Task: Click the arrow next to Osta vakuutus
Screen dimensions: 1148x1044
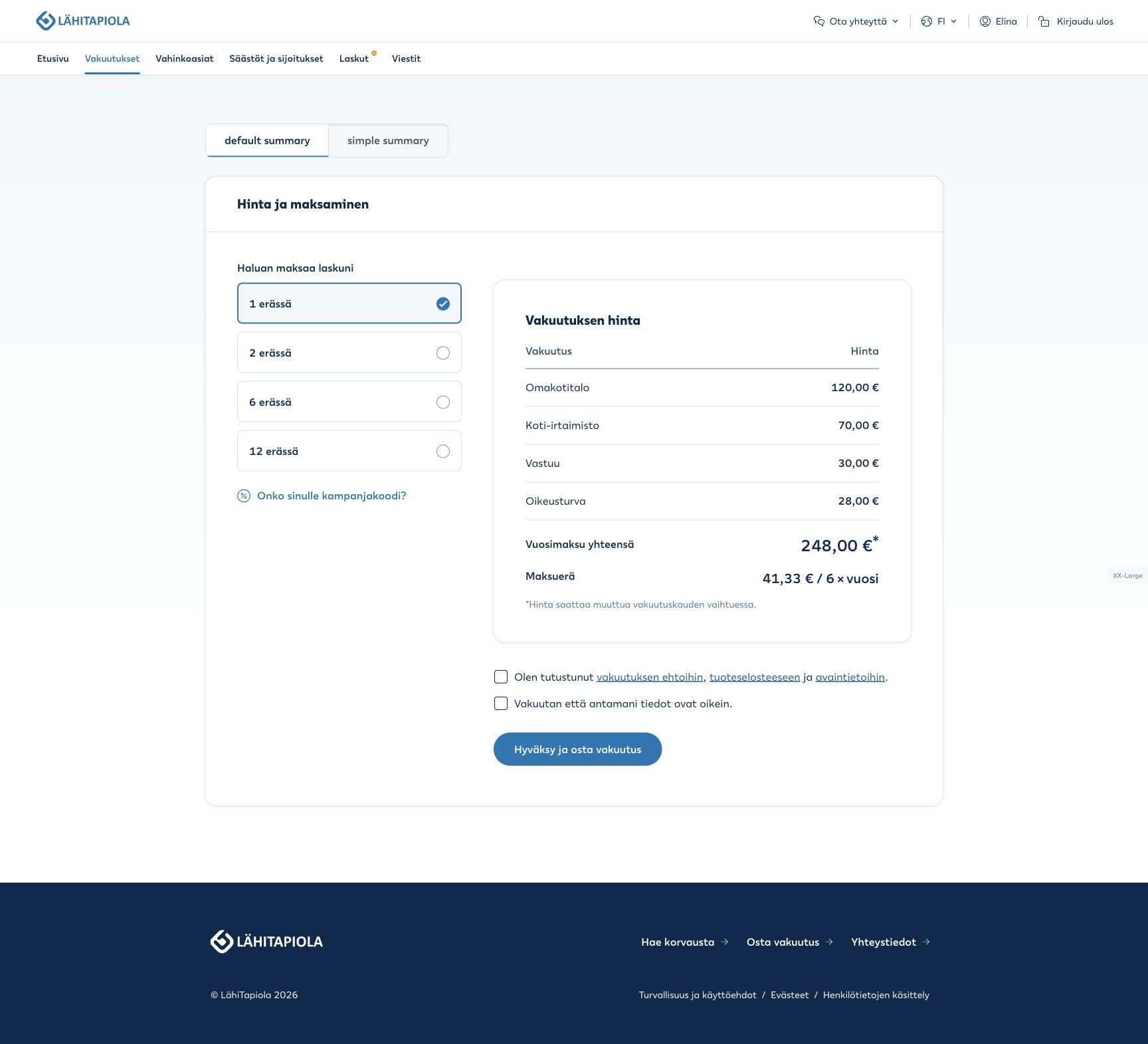Action: [x=829, y=942]
